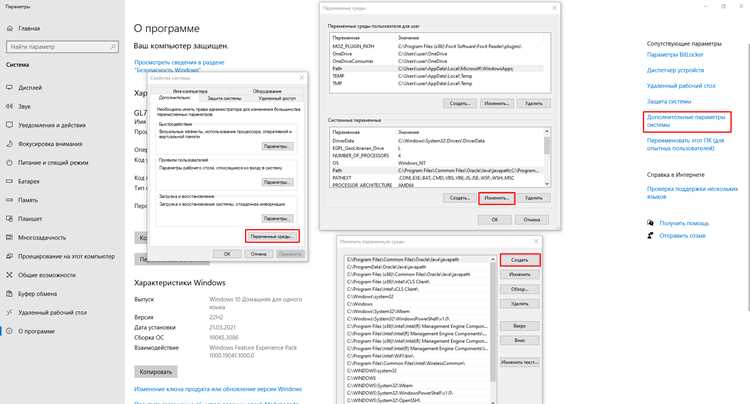Click Копировать under Характеристики Windows

click(x=155, y=371)
